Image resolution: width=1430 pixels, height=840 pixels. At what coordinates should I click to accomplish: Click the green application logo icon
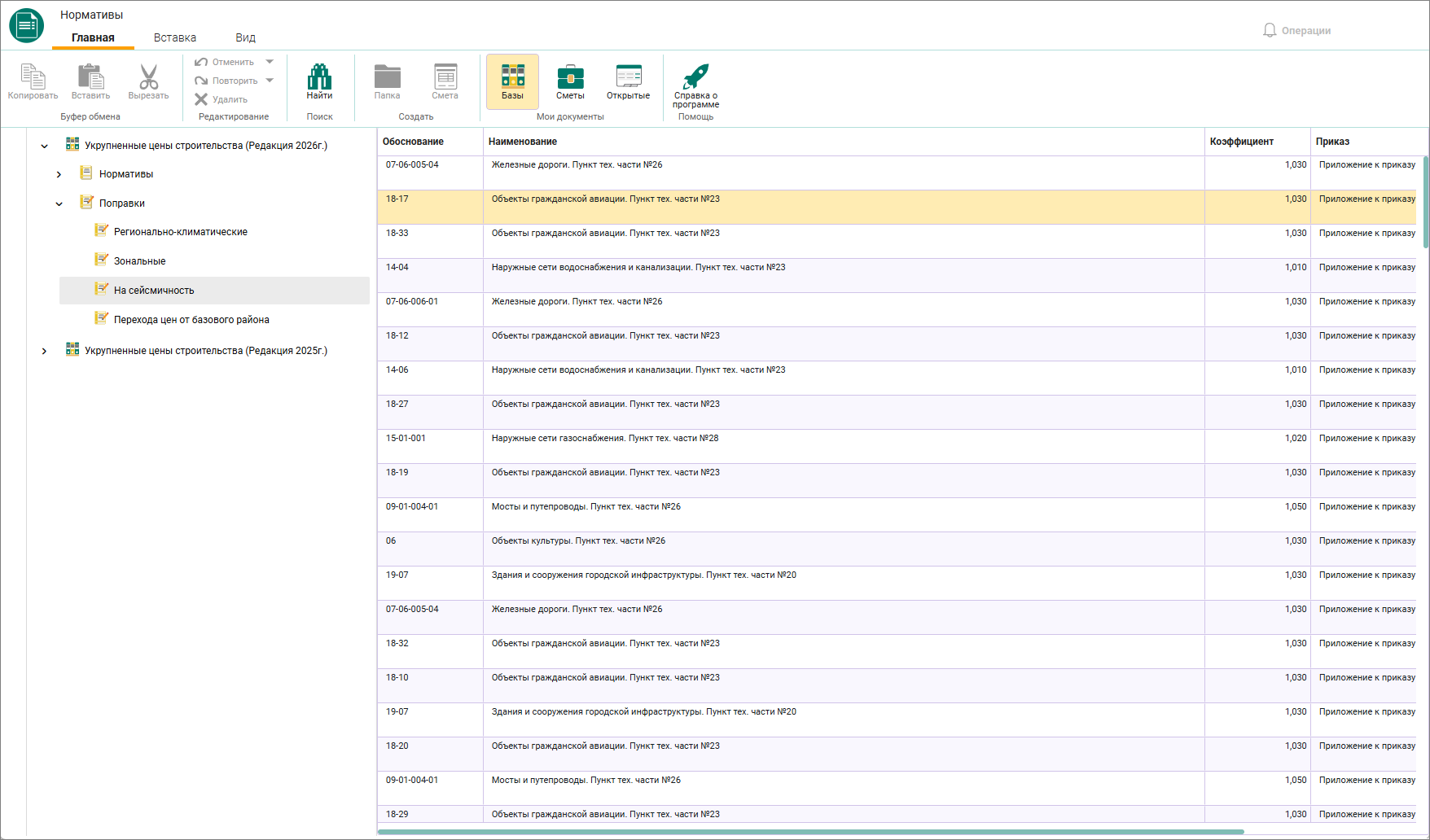coord(27,25)
